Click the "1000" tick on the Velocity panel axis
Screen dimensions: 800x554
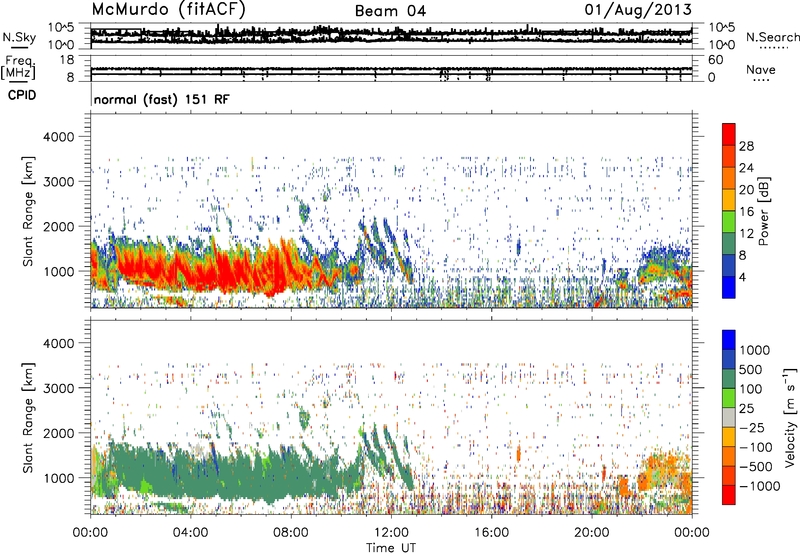pos(58,478)
